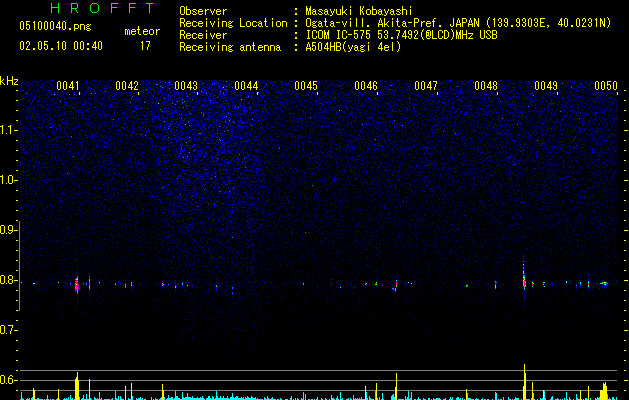Click the 0.7 kHz axis label
The width and height of the screenshot is (629, 400).
(8, 330)
